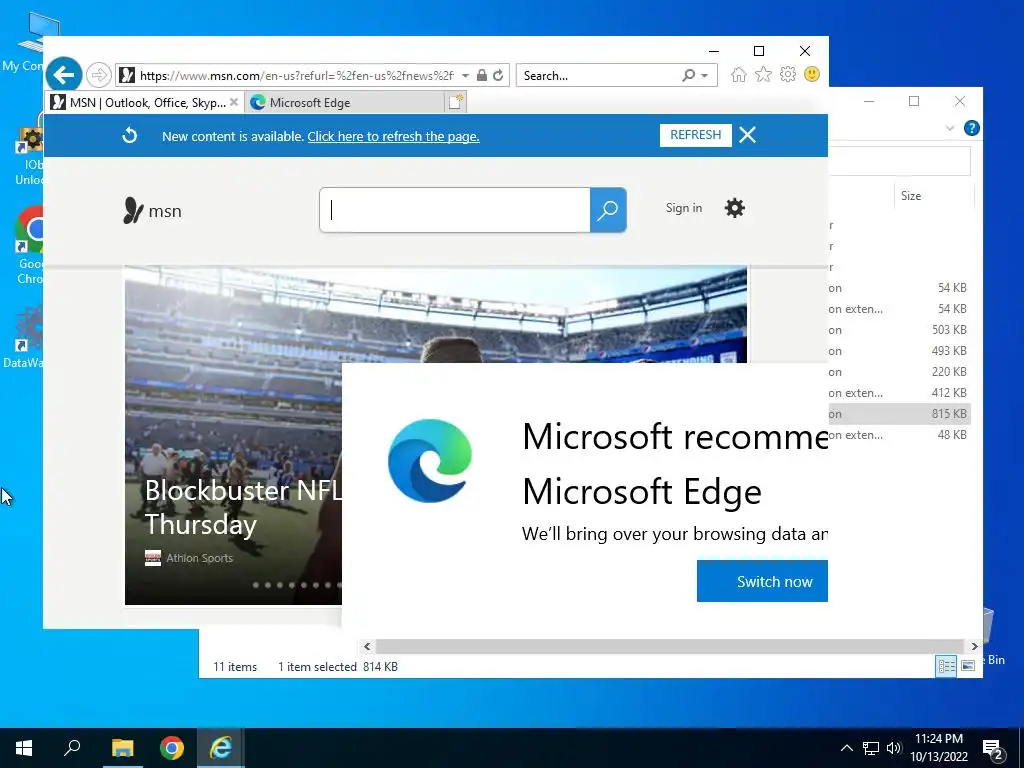
Task: Go back using the IE back arrow
Action: 63,75
